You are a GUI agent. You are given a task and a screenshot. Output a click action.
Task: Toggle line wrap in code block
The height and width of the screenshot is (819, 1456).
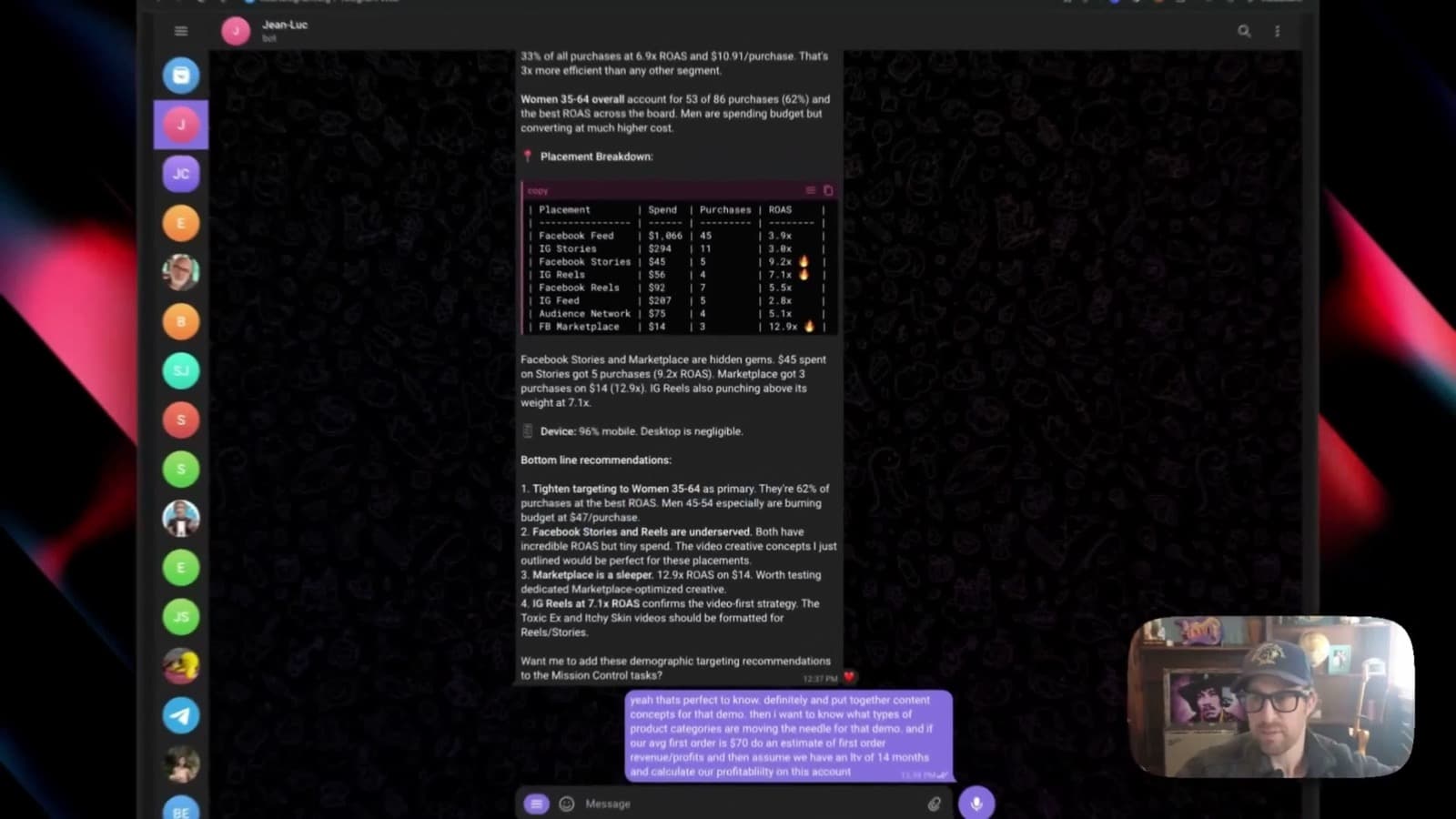tap(810, 190)
